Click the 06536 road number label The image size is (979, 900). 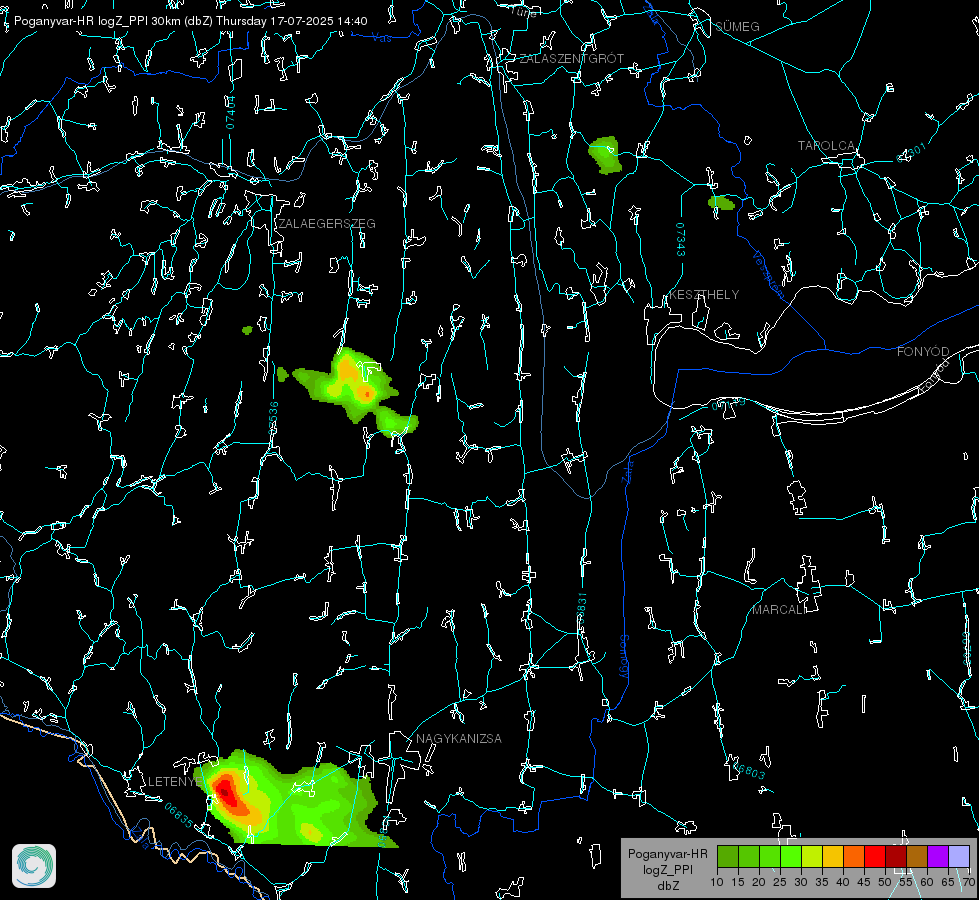(x=273, y=418)
